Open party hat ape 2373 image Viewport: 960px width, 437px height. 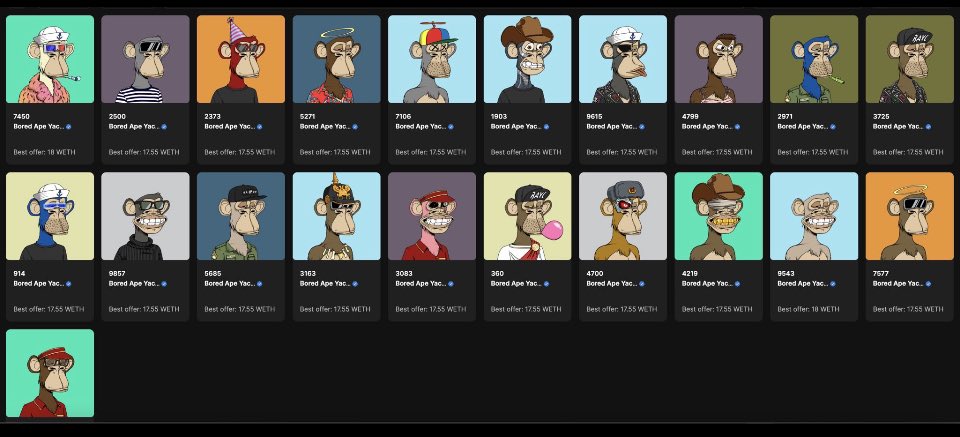[241, 59]
